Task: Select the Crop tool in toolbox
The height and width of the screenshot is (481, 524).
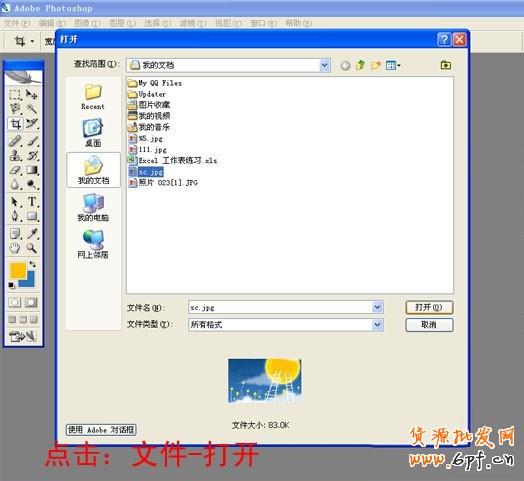Action: coord(15,124)
